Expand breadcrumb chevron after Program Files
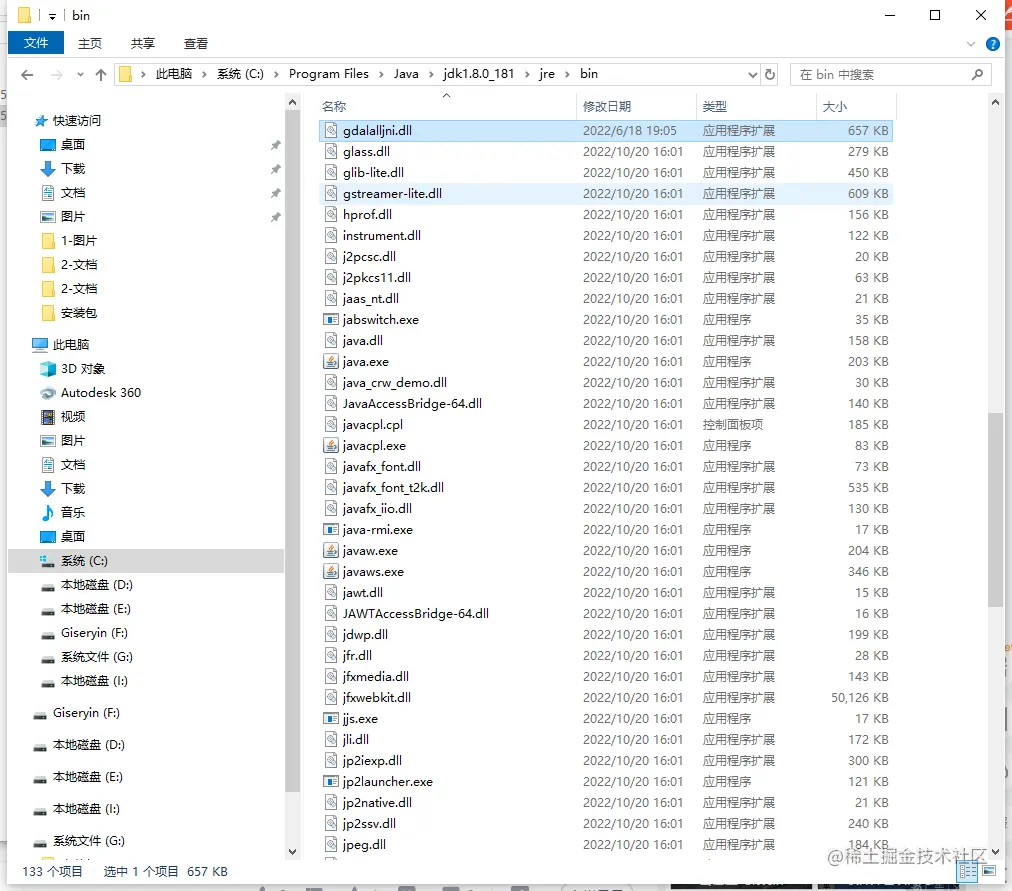 (381, 74)
